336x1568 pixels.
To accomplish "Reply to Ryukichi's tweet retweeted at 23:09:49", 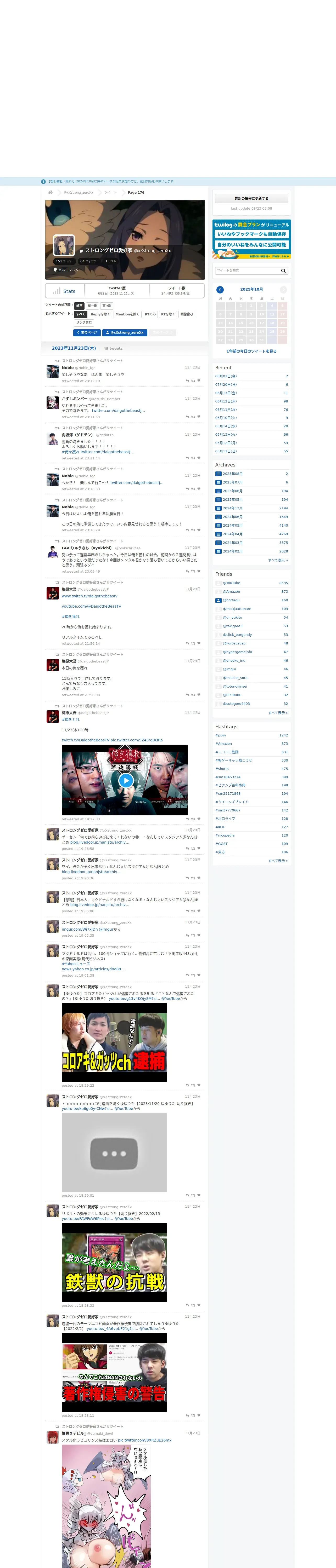I will [x=187, y=572].
